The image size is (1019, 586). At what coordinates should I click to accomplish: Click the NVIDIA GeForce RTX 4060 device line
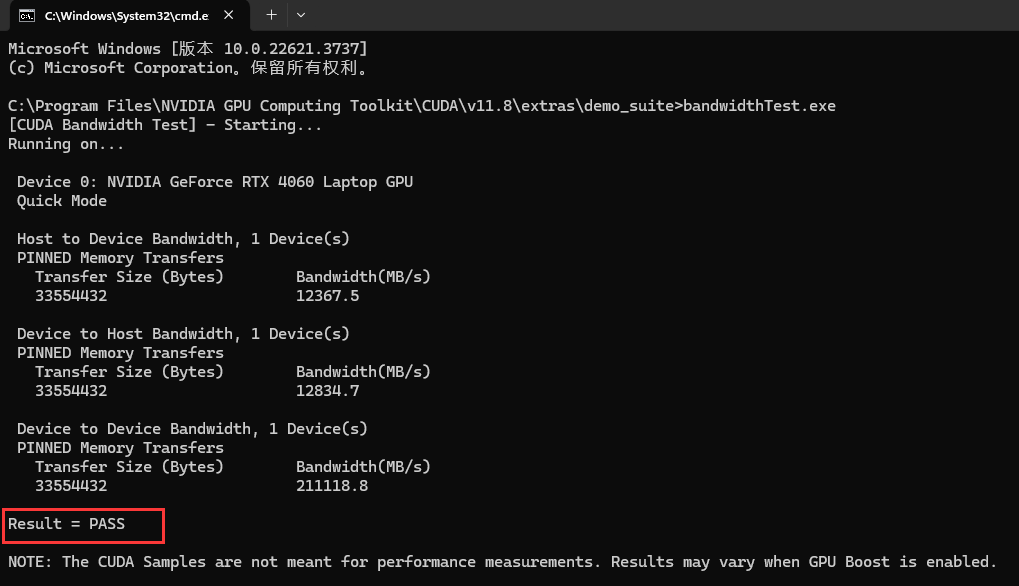[x=215, y=182]
